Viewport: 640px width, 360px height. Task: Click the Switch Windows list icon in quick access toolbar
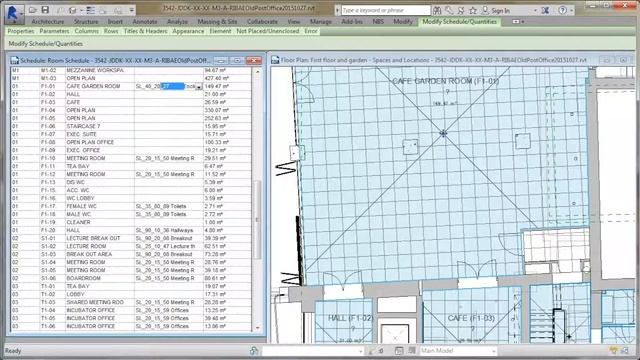pyautogui.click(x=91, y=10)
